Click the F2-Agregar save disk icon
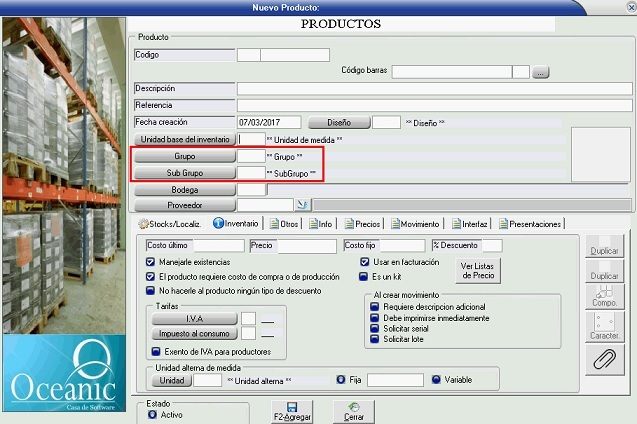The image size is (637, 424). [291, 406]
